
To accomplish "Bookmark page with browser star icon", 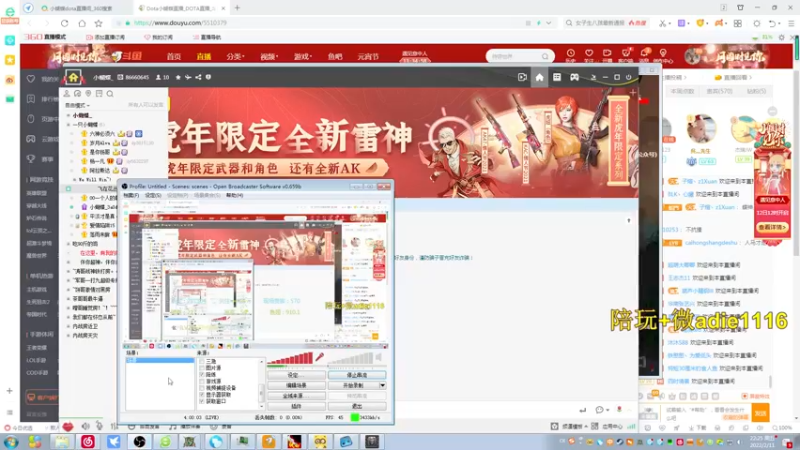I will (98, 23).
